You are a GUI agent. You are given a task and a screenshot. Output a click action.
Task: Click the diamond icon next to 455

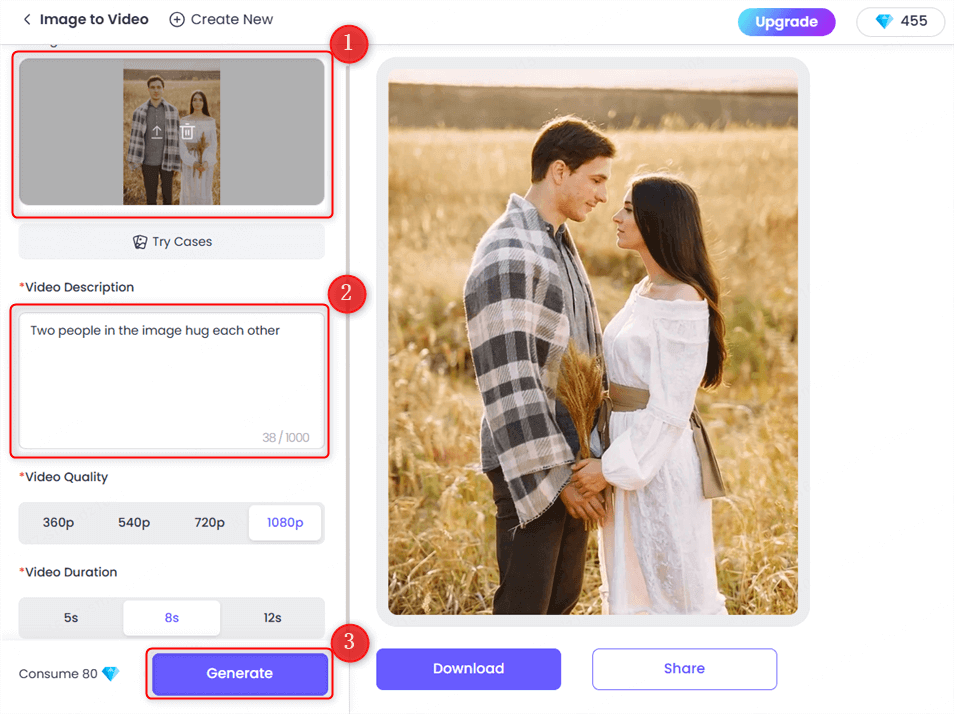pyautogui.click(x=883, y=22)
